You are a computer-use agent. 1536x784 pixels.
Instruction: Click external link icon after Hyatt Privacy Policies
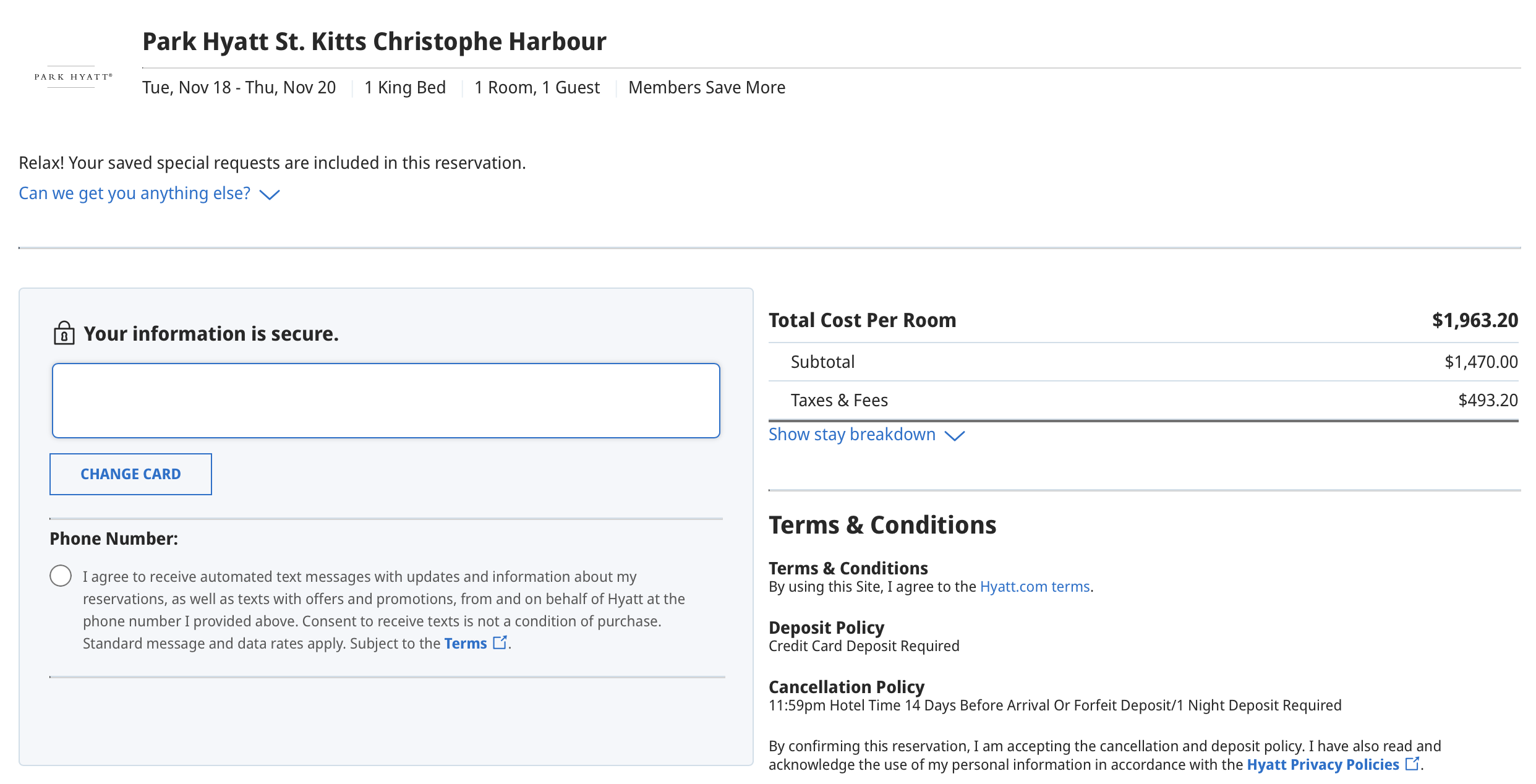click(1412, 764)
